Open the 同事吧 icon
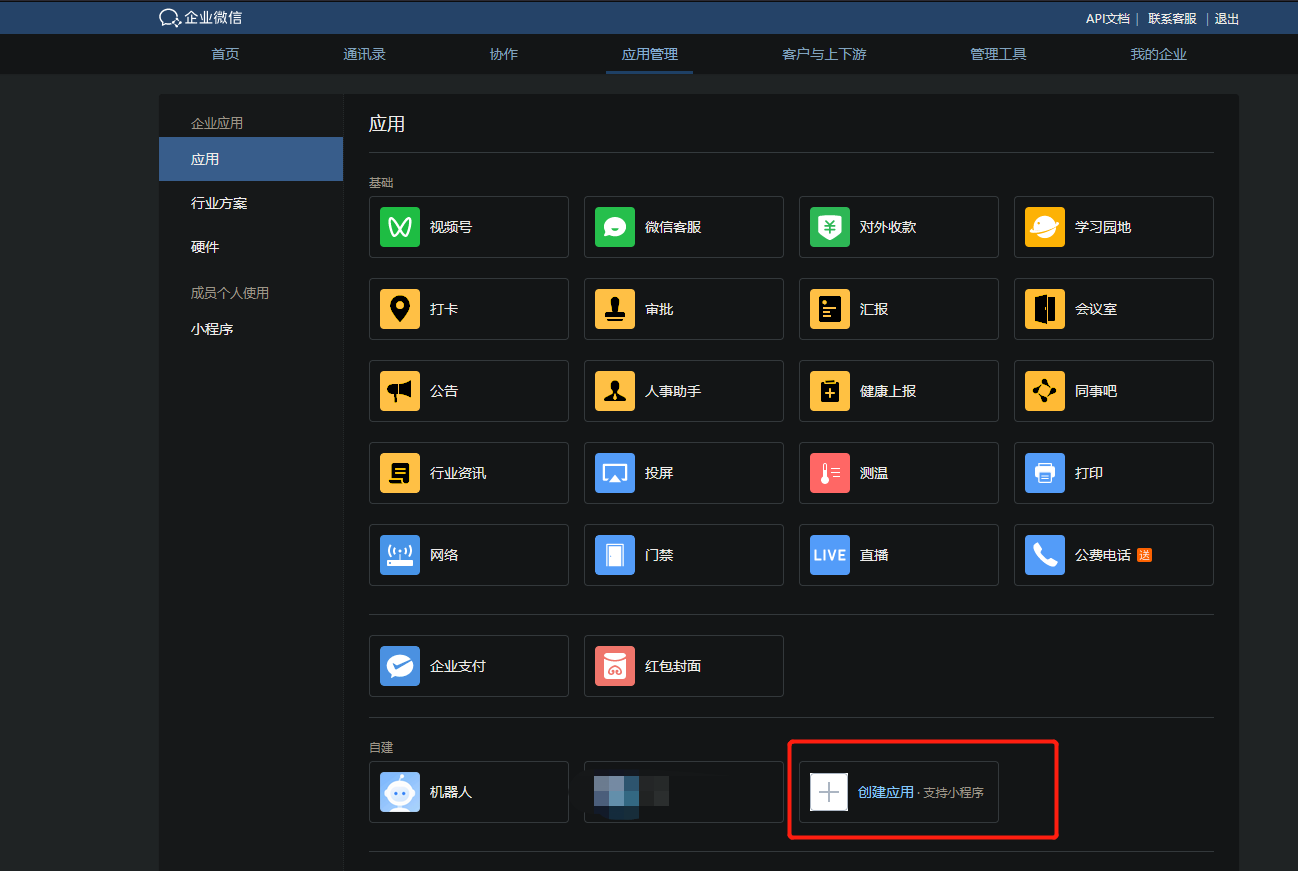 tap(1045, 391)
